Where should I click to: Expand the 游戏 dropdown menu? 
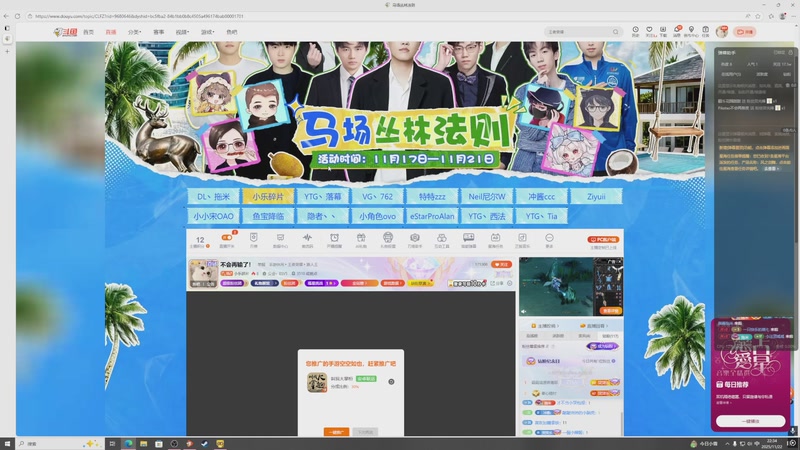(207, 32)
